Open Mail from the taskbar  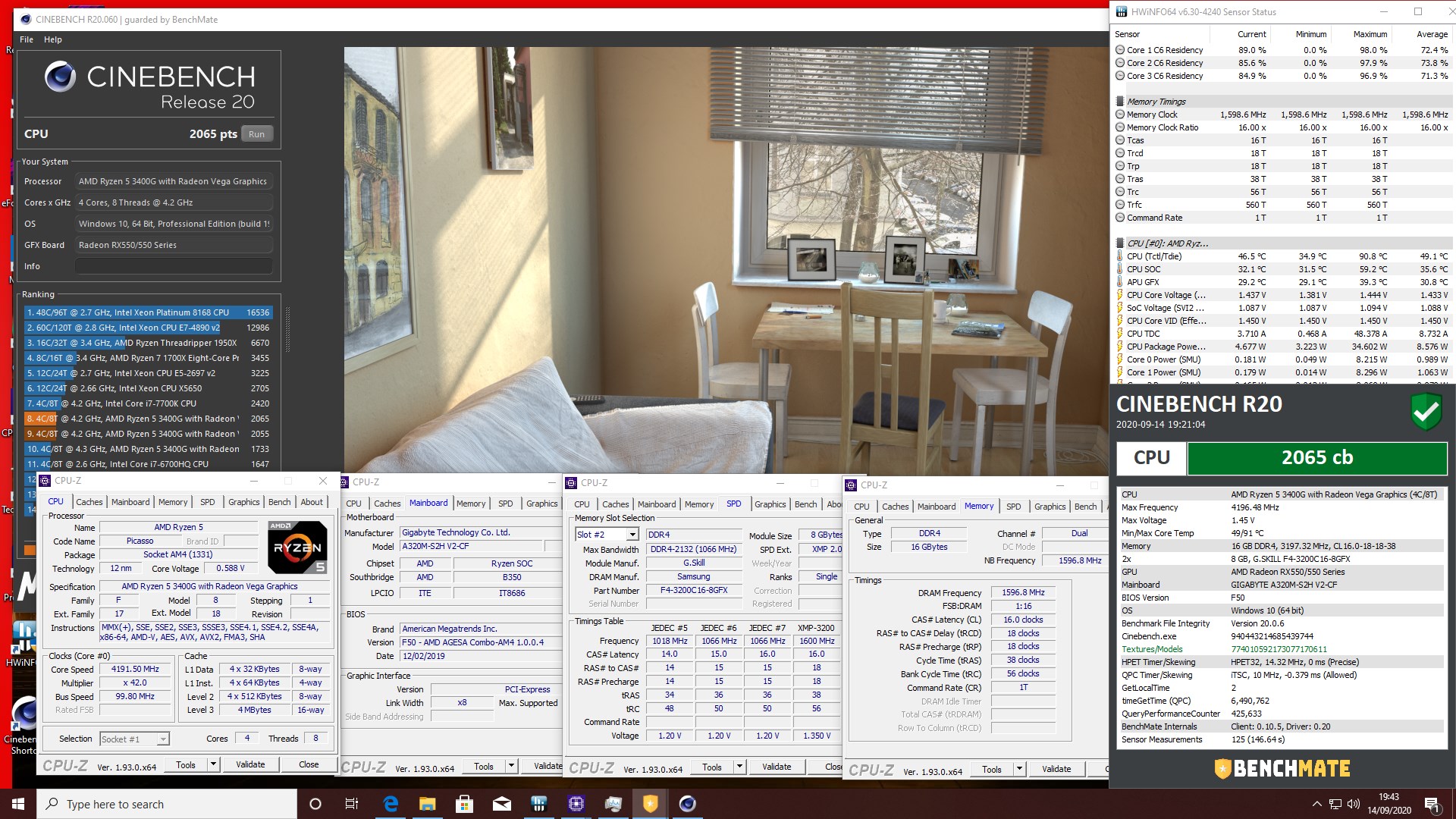click(501, 804)
